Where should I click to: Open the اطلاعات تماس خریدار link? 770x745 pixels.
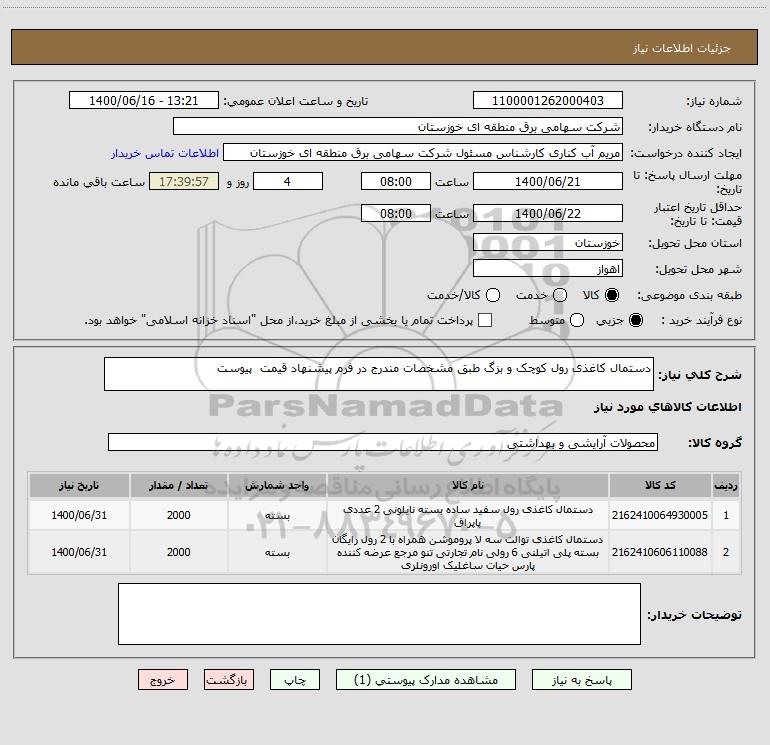[165, 153]
